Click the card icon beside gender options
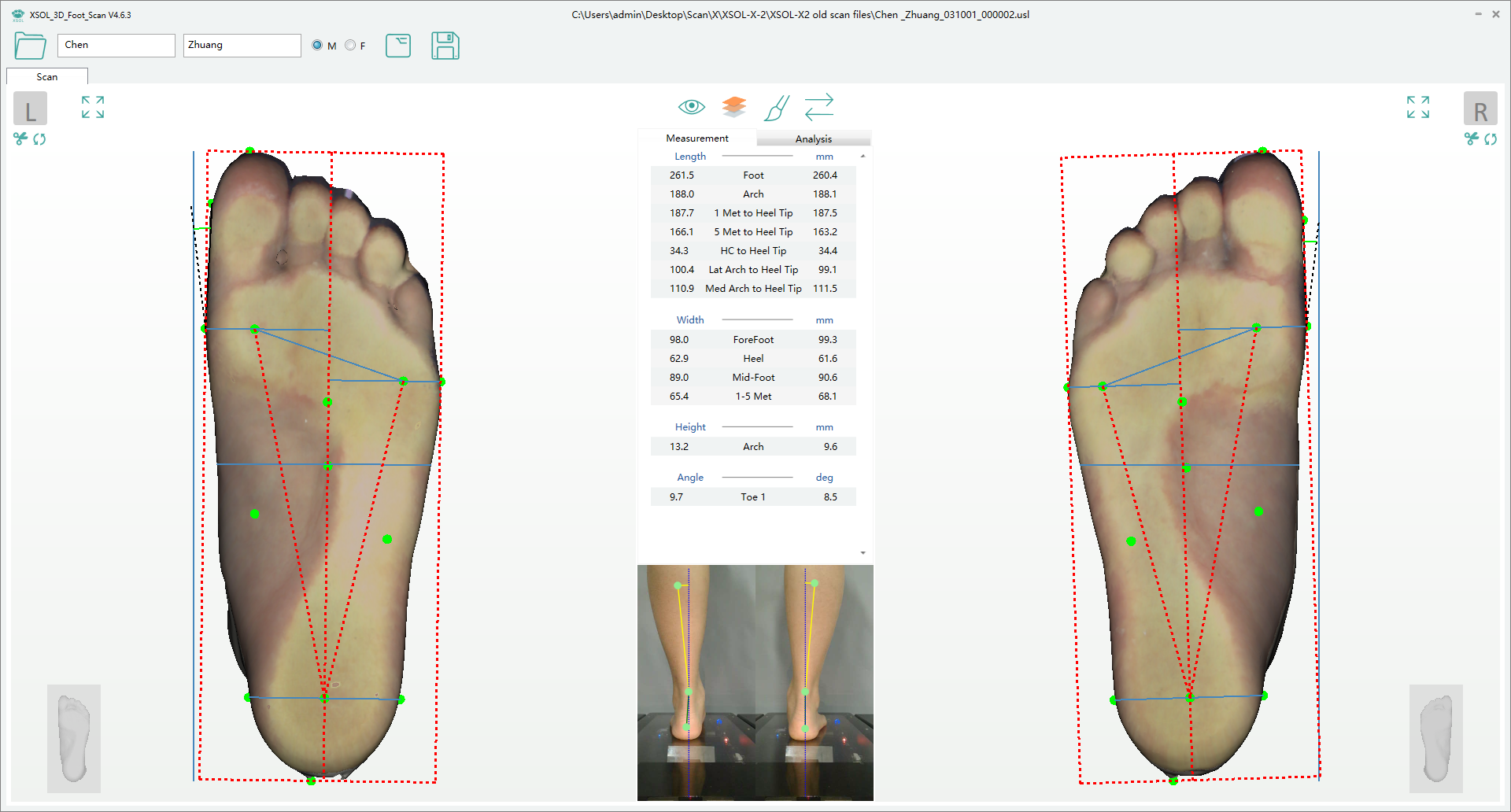The width and height of the screenshot is (1511, 812). [x=398, y=46]
